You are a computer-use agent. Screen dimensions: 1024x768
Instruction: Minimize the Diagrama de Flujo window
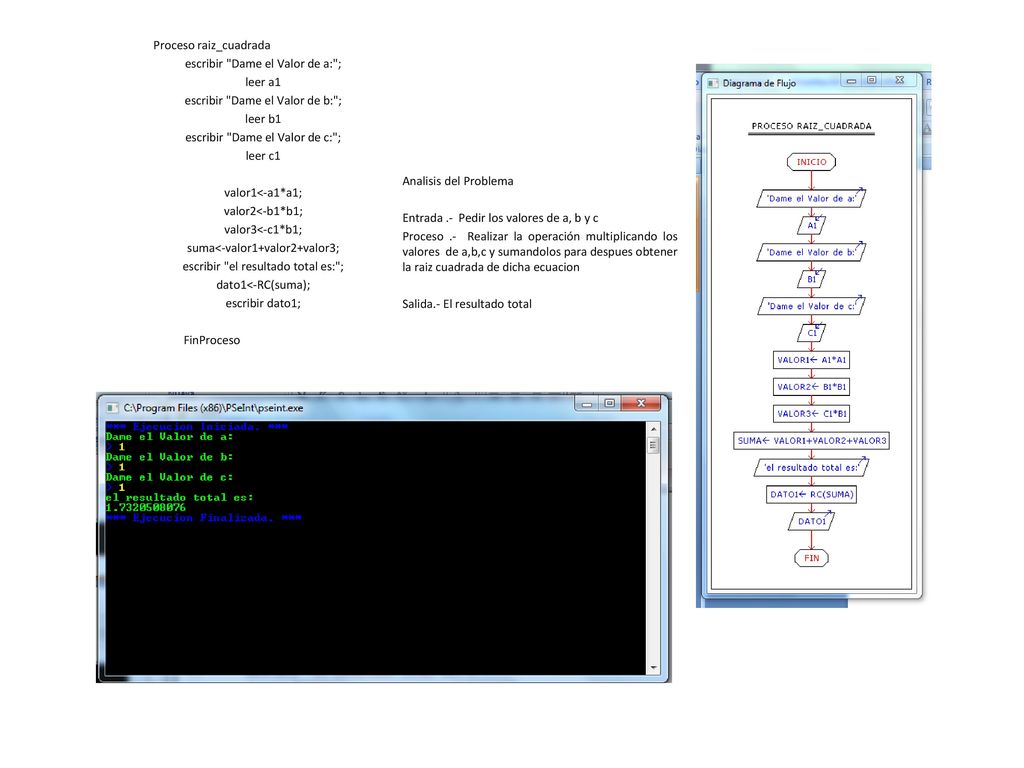[x=851, y=81]
